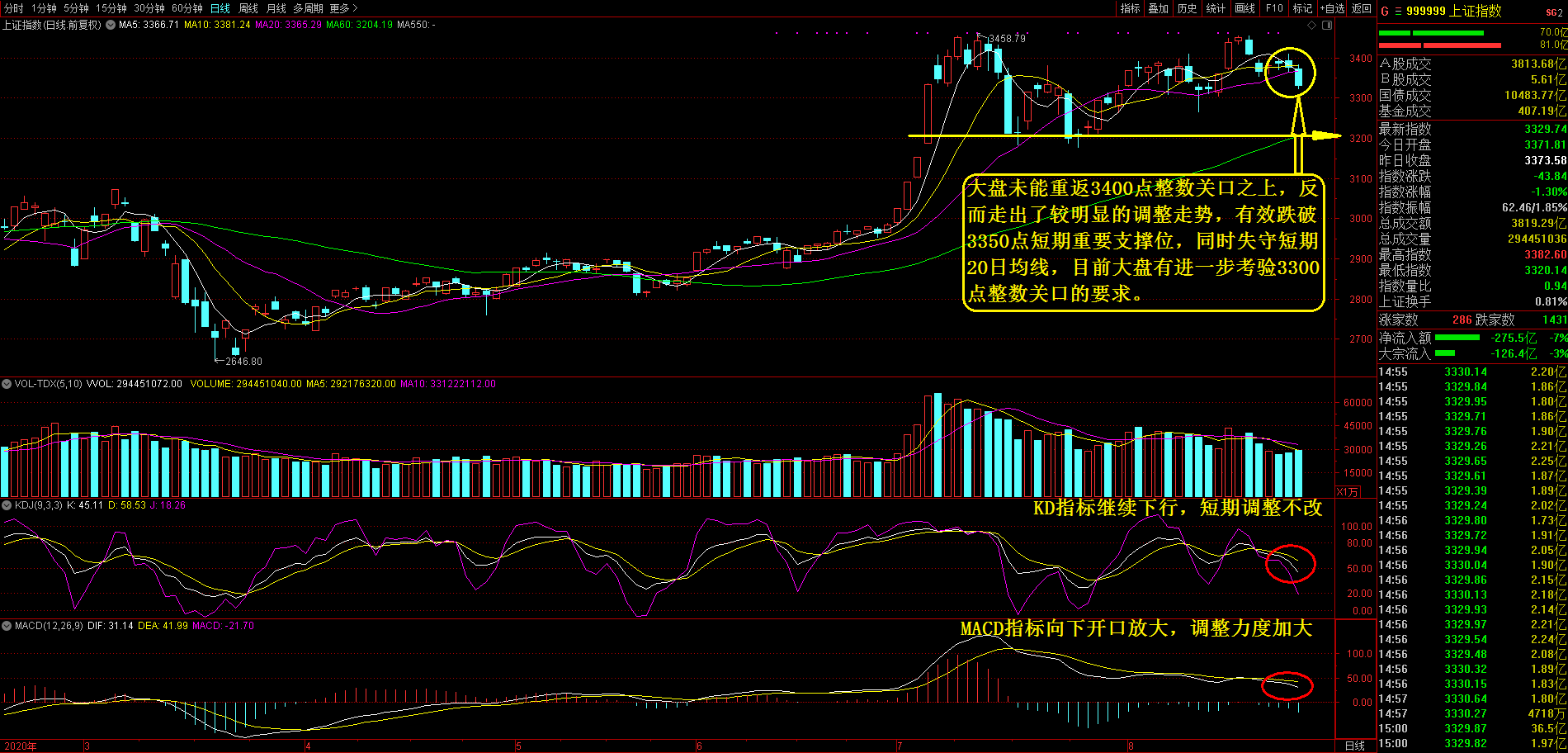Click the MA60: 3204.19 value
The height and width of the screenshot is (753, 1568).
359,25
